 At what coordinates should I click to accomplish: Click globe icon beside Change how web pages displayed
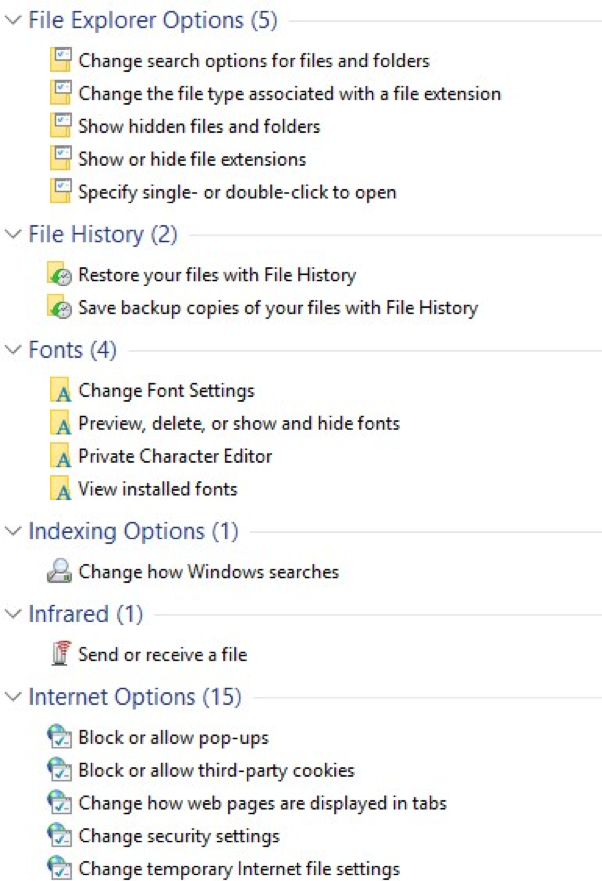[60, 802]
